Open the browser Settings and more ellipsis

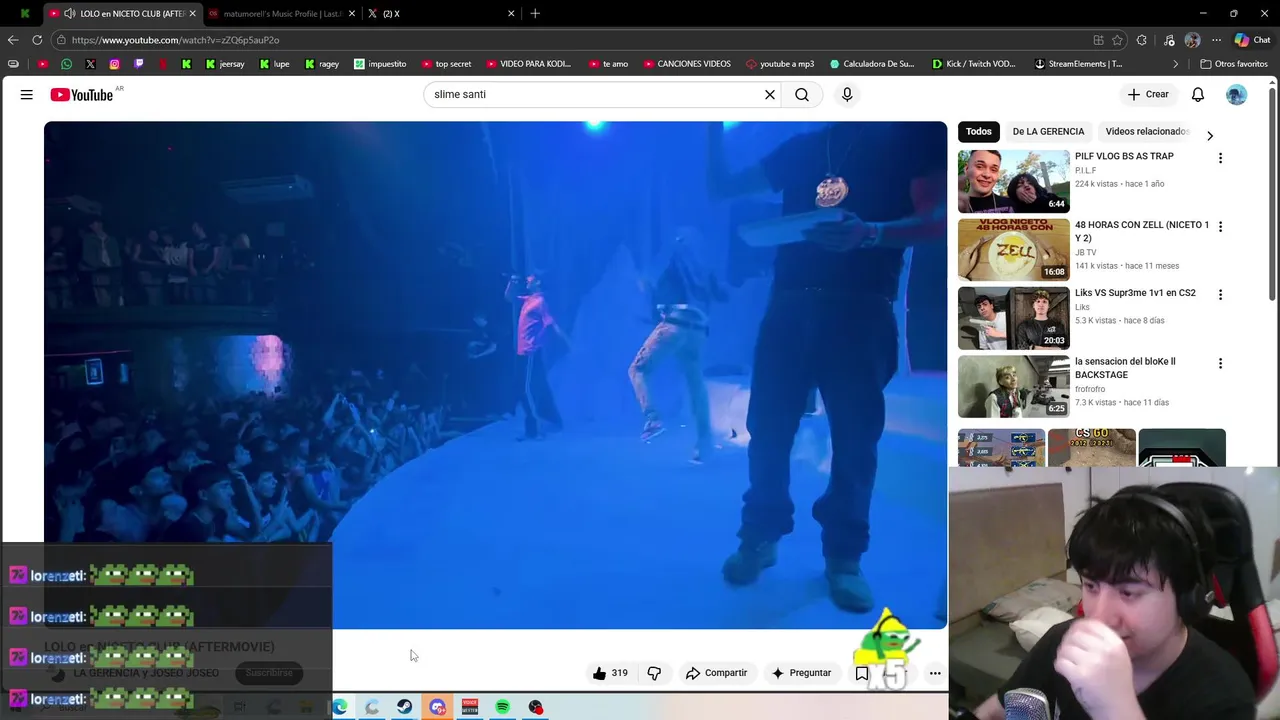coord(1216,40)
